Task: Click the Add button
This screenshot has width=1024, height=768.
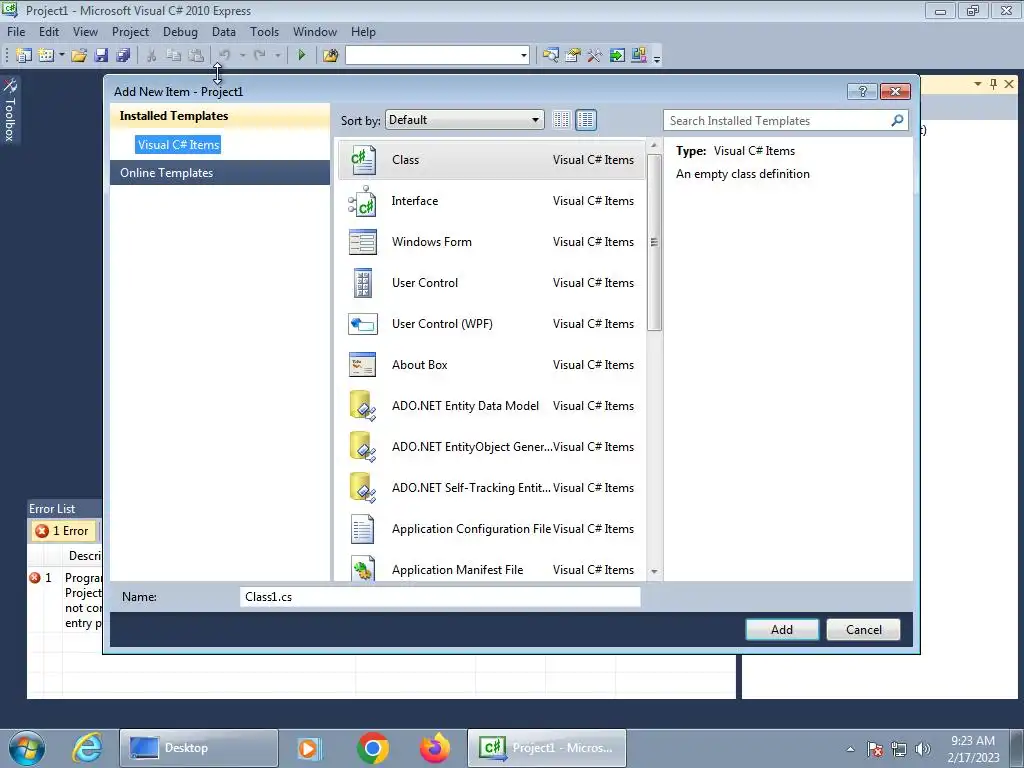Action: pos(782,630)
